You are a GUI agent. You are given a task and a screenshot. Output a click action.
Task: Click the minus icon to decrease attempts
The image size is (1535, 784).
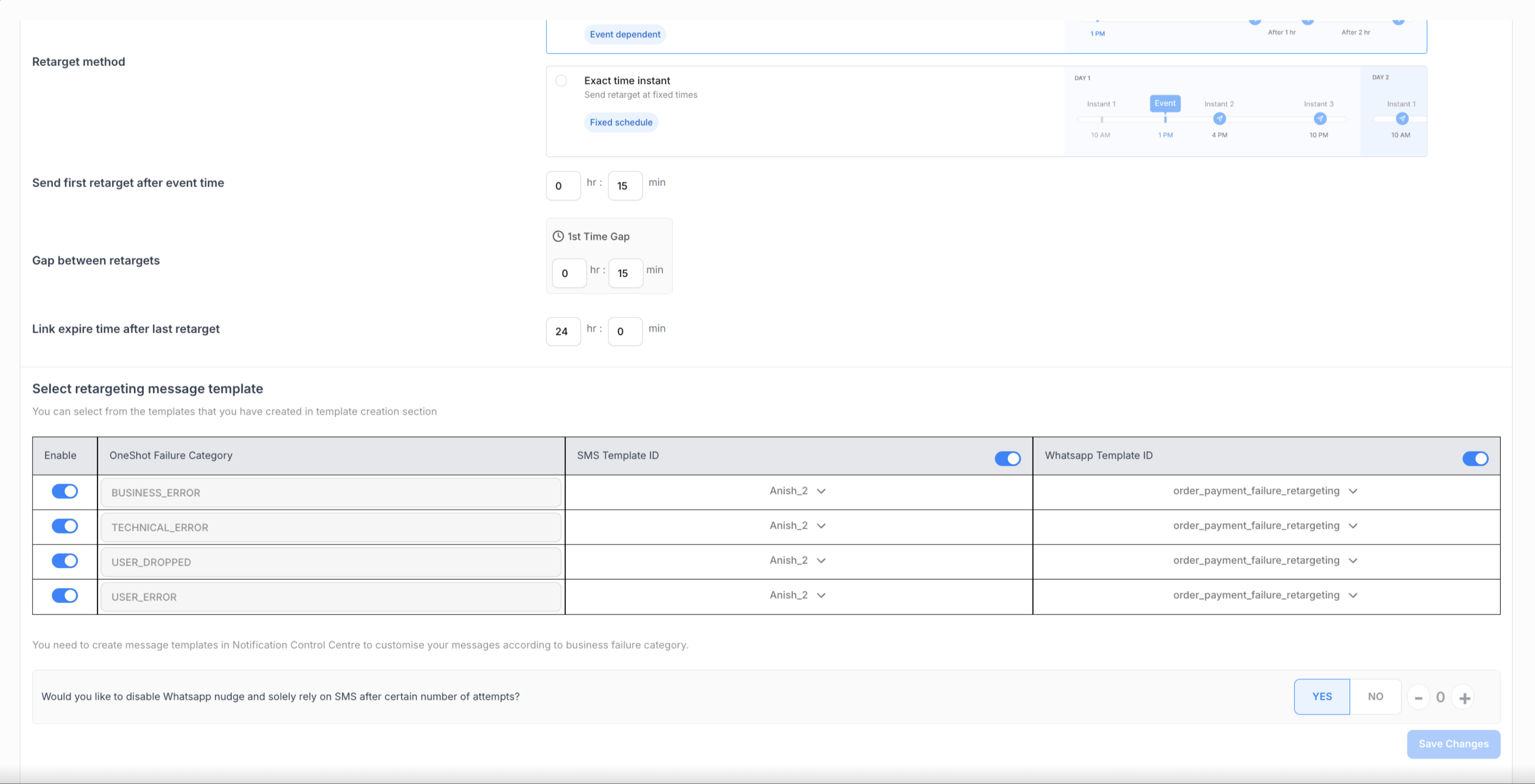[1418, 697]
